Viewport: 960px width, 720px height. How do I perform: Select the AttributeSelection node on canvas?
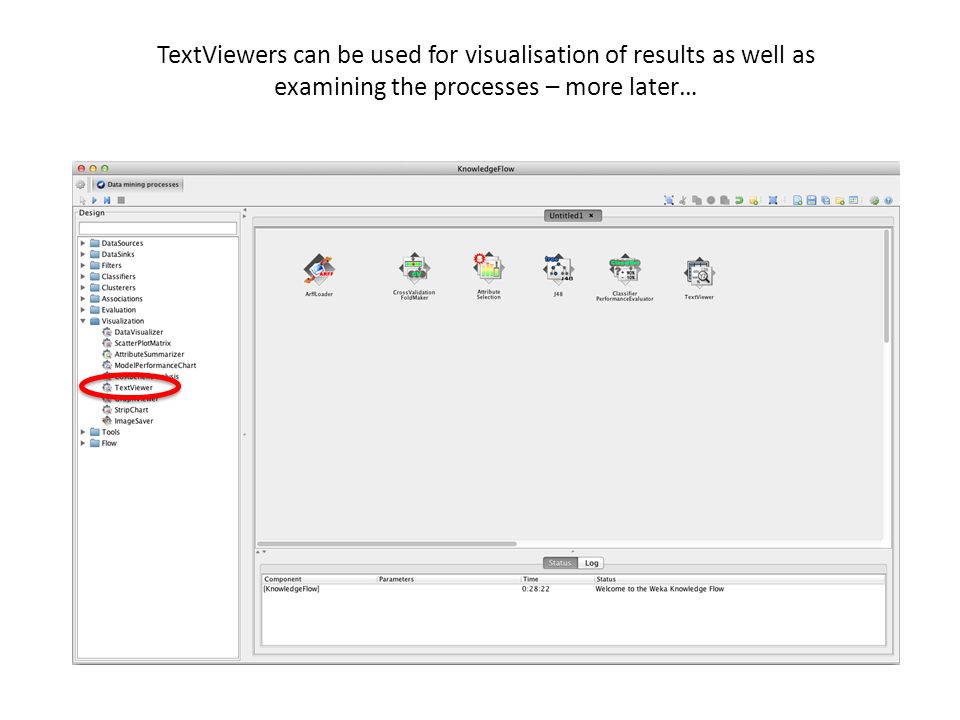click(x=489, y=268)
